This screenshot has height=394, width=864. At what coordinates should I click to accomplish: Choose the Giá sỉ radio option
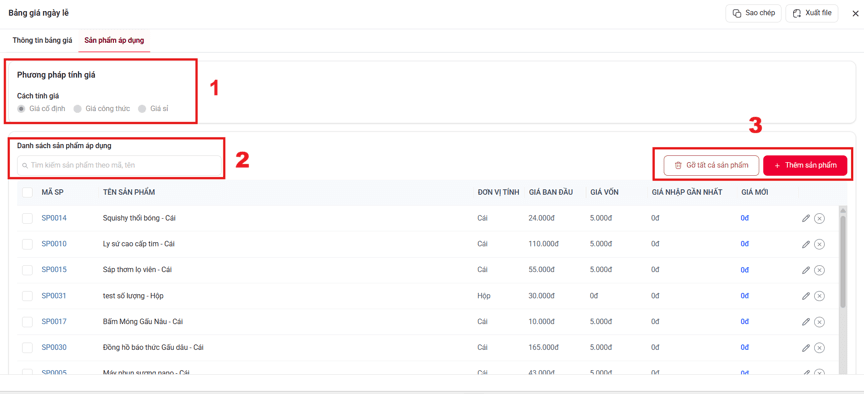pos(142,109)
